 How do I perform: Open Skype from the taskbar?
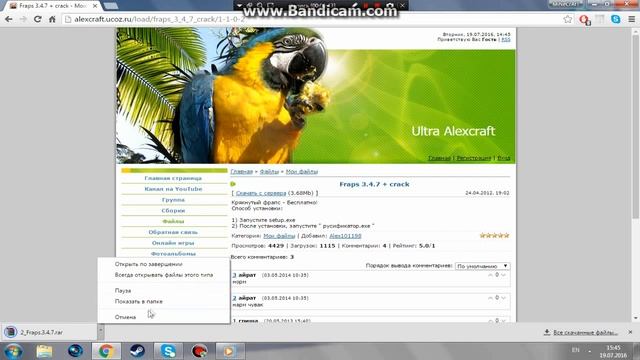pyautogui.click(x=168, y=351)
